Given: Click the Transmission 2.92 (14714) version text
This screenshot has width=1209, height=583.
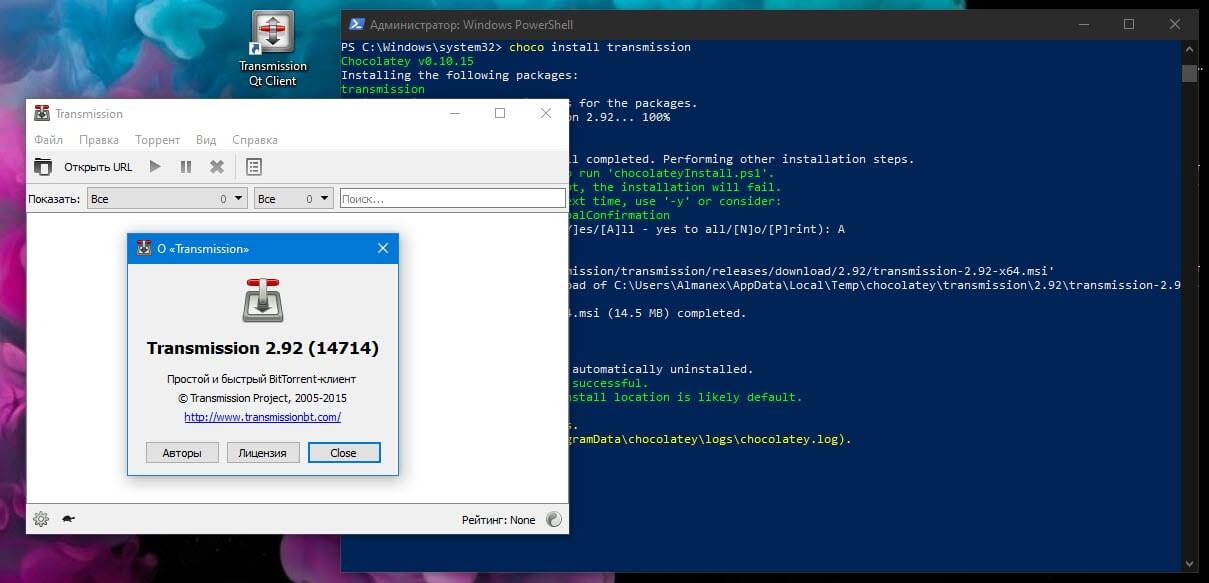Looking at the screenshot, I should click(263, 349).
